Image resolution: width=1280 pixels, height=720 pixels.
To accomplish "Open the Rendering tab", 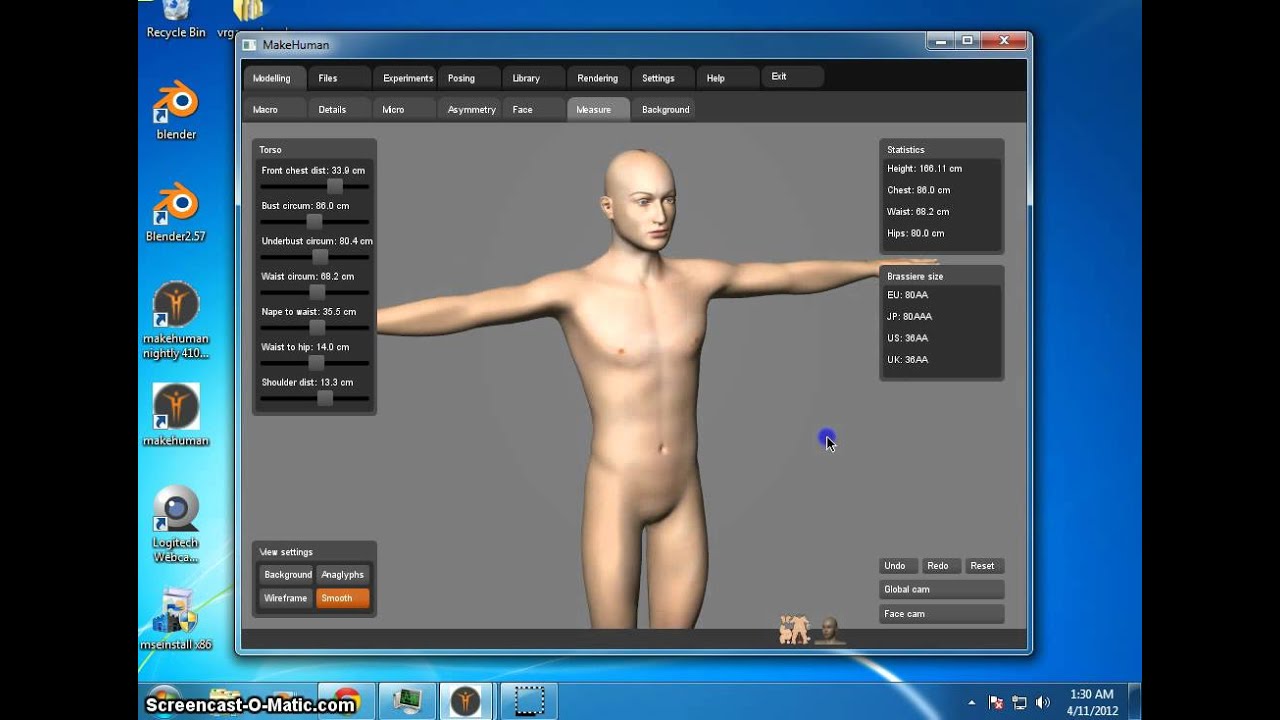I will click(598, 78).
